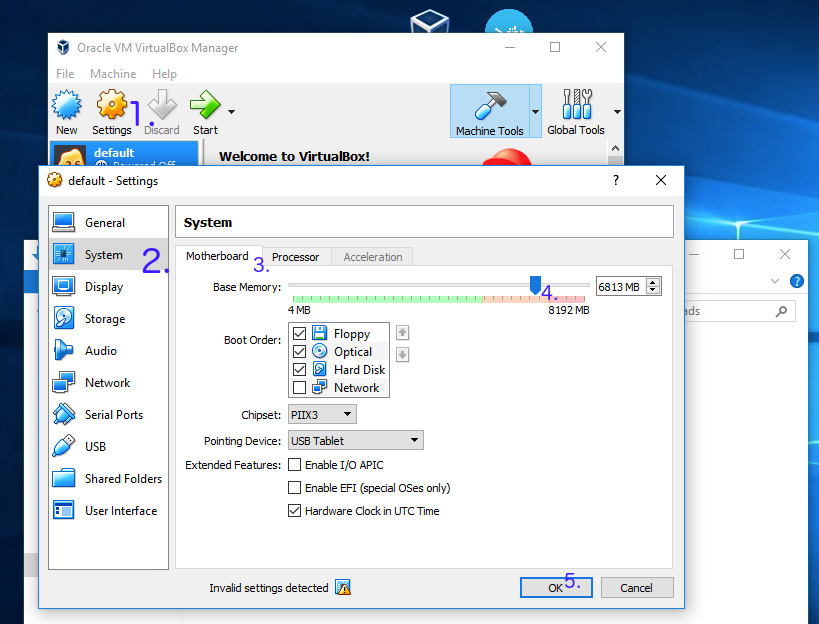The height and width of the screenshot is (624, 819).
Task: Toggle Hardware Clock in UTC Time
Action: point(295,511)
